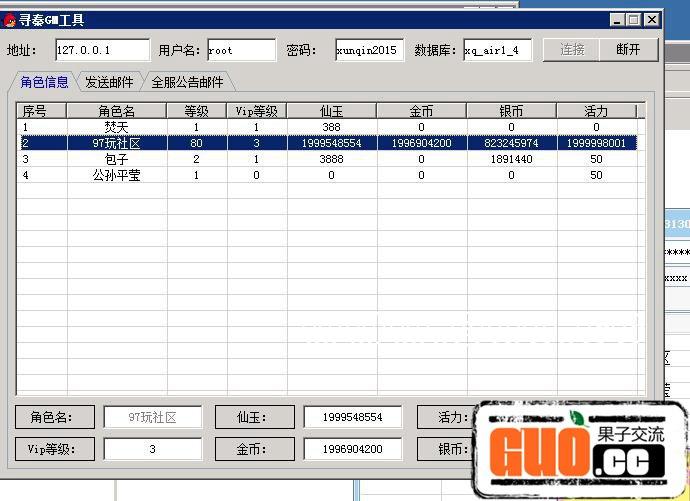Click the 地址 input with 127.0.0.1

[x=101, y=50]
